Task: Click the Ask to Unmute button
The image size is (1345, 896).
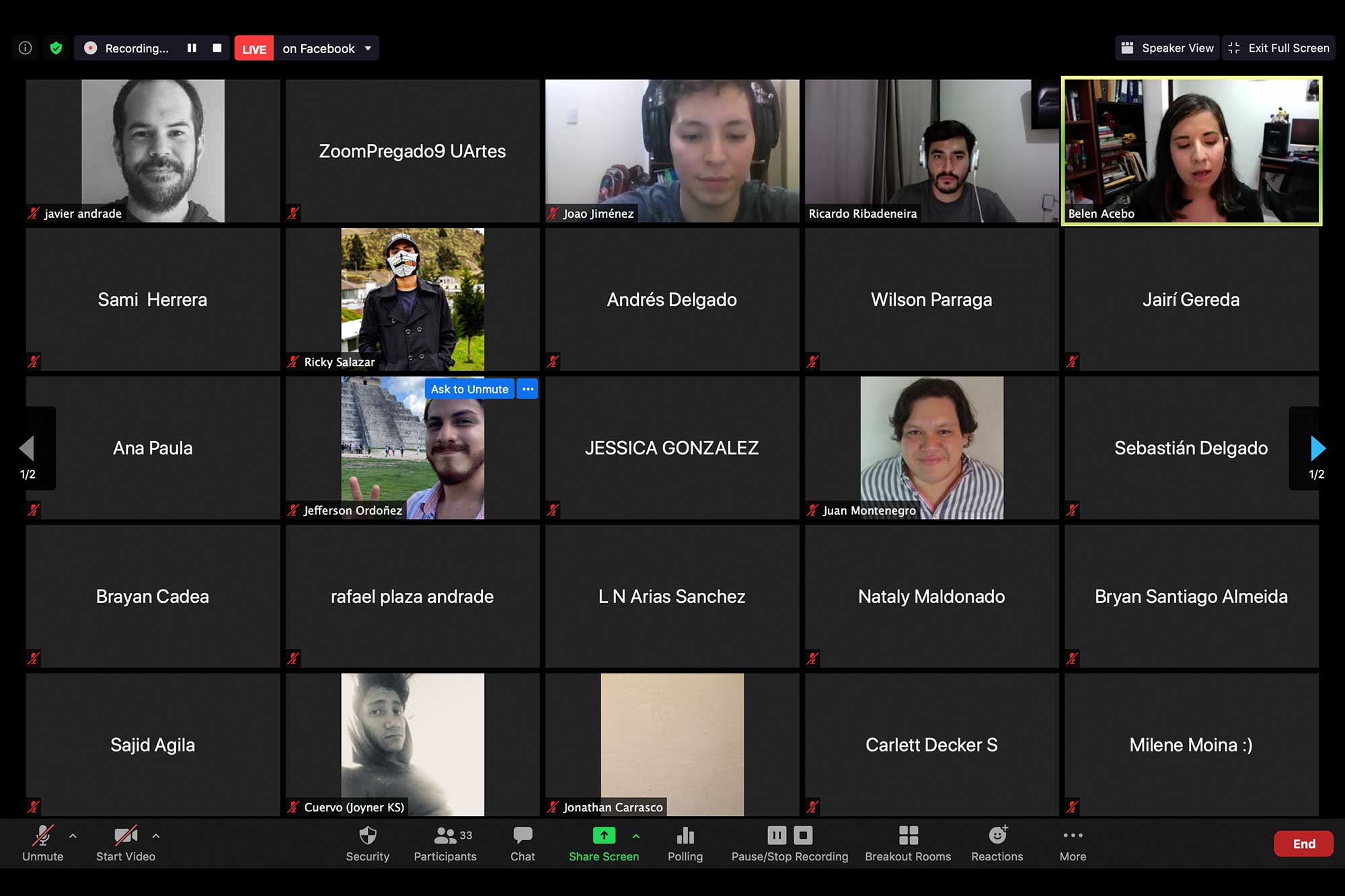Action: [469, 389]
